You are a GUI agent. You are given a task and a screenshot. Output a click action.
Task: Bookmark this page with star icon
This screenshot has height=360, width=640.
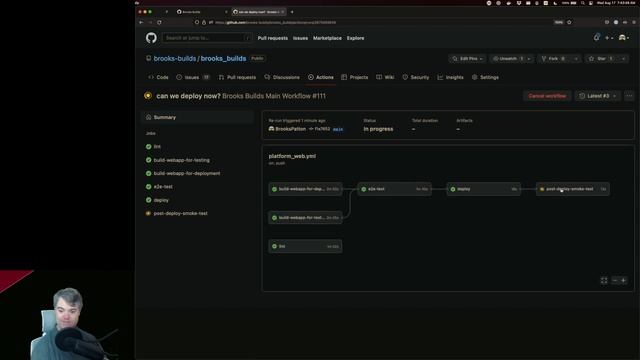(569, 22)
